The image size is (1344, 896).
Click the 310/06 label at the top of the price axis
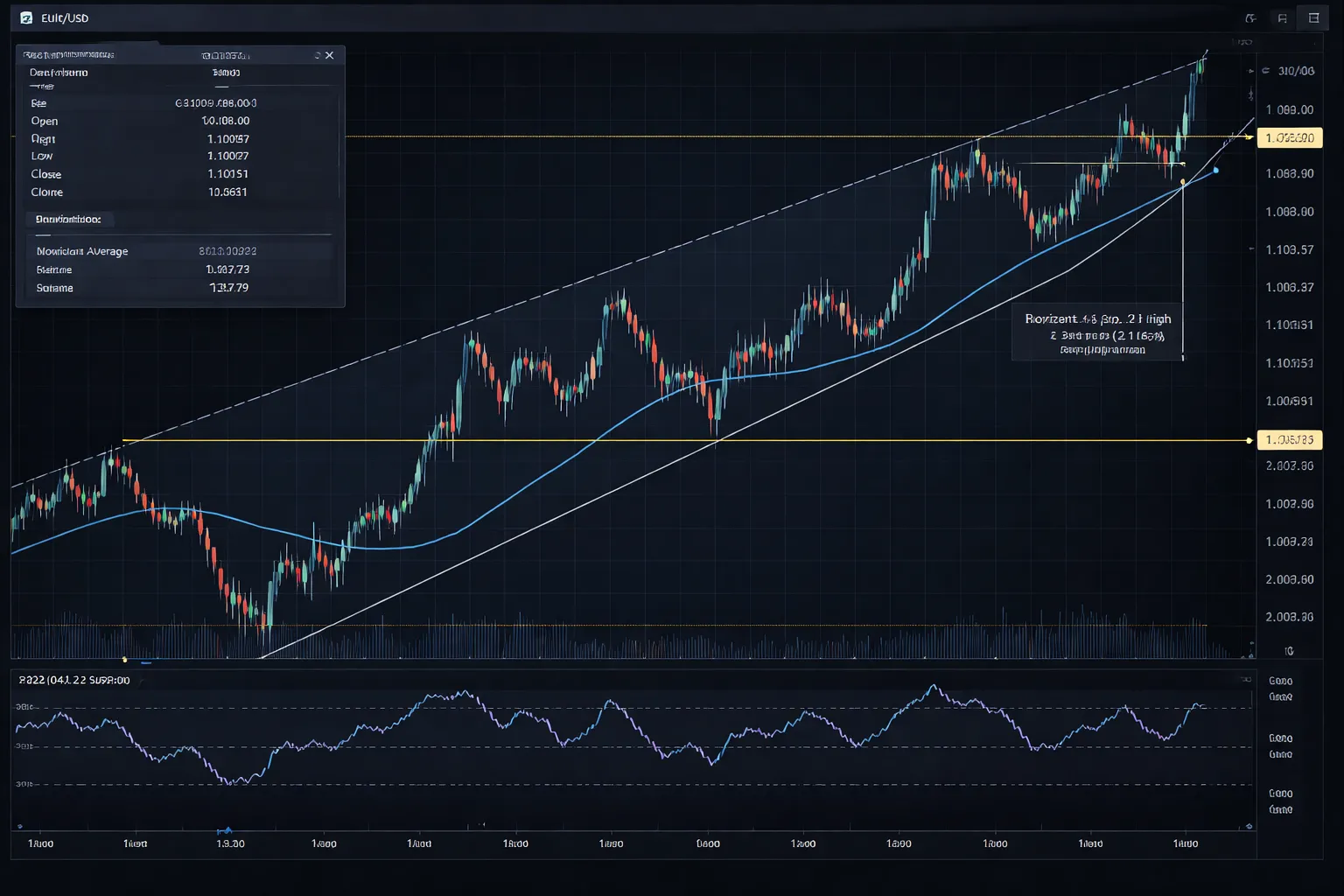coord(1296,71)
